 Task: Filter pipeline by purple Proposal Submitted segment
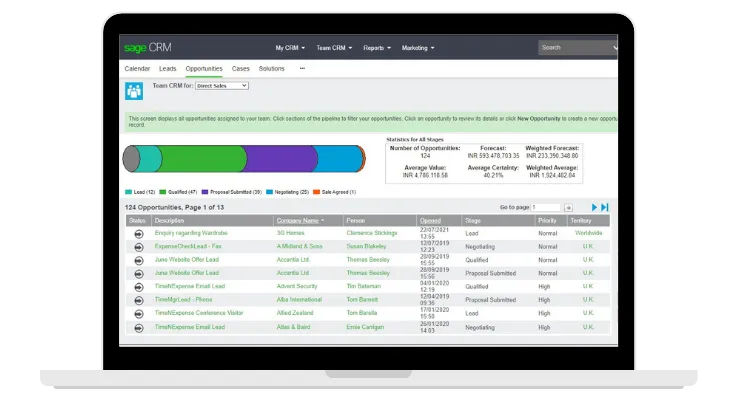point(282,159)
